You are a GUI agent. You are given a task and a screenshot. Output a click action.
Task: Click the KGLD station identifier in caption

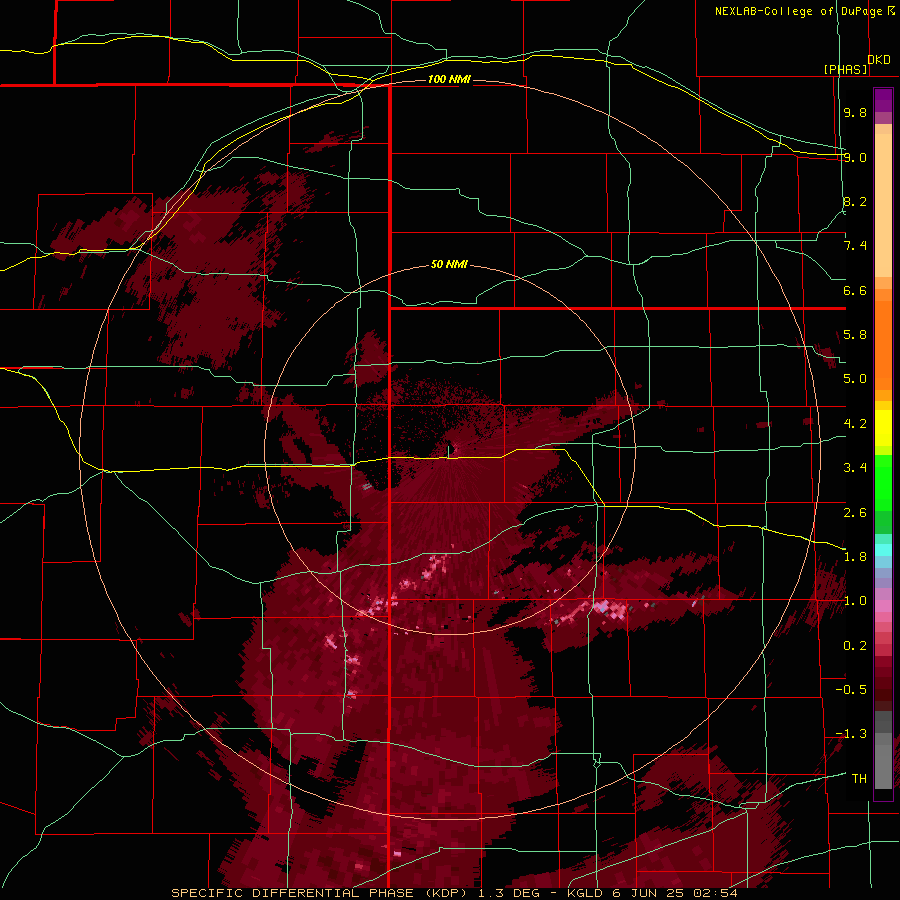point(583,893)
